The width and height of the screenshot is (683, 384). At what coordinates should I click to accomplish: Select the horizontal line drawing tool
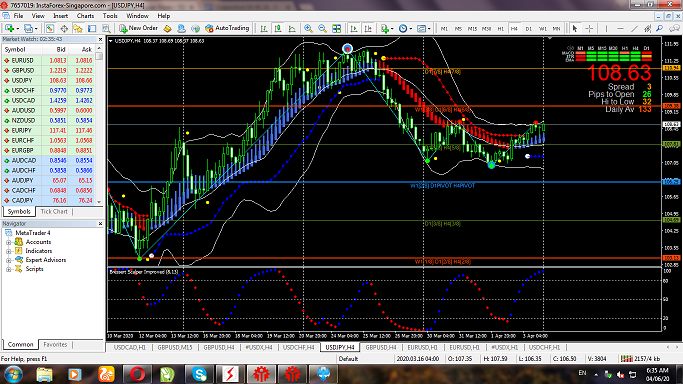click(620, 28)
